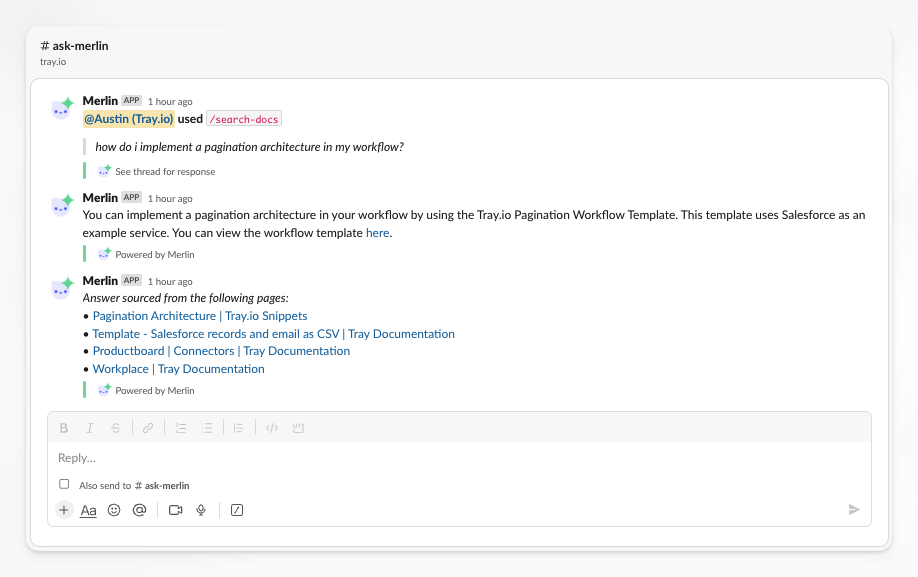
Task: Click timestamp on sources message
Action: pos(170,282)
